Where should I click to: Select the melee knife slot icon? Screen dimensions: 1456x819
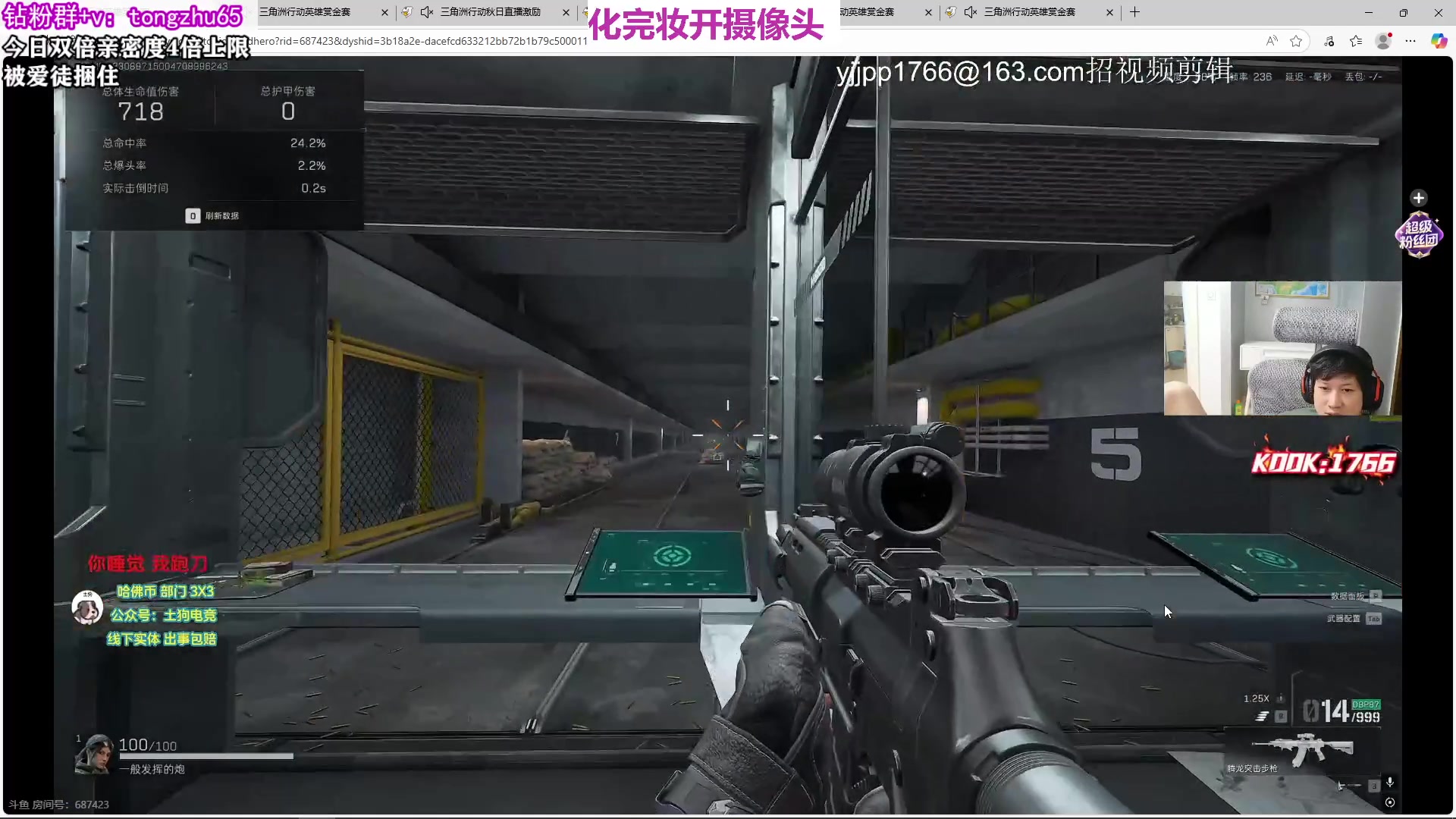1349,786
